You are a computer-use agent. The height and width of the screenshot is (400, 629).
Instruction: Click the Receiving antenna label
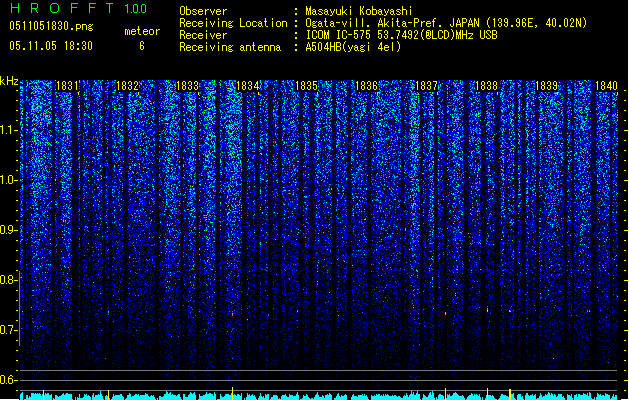[x=230, y=47]
